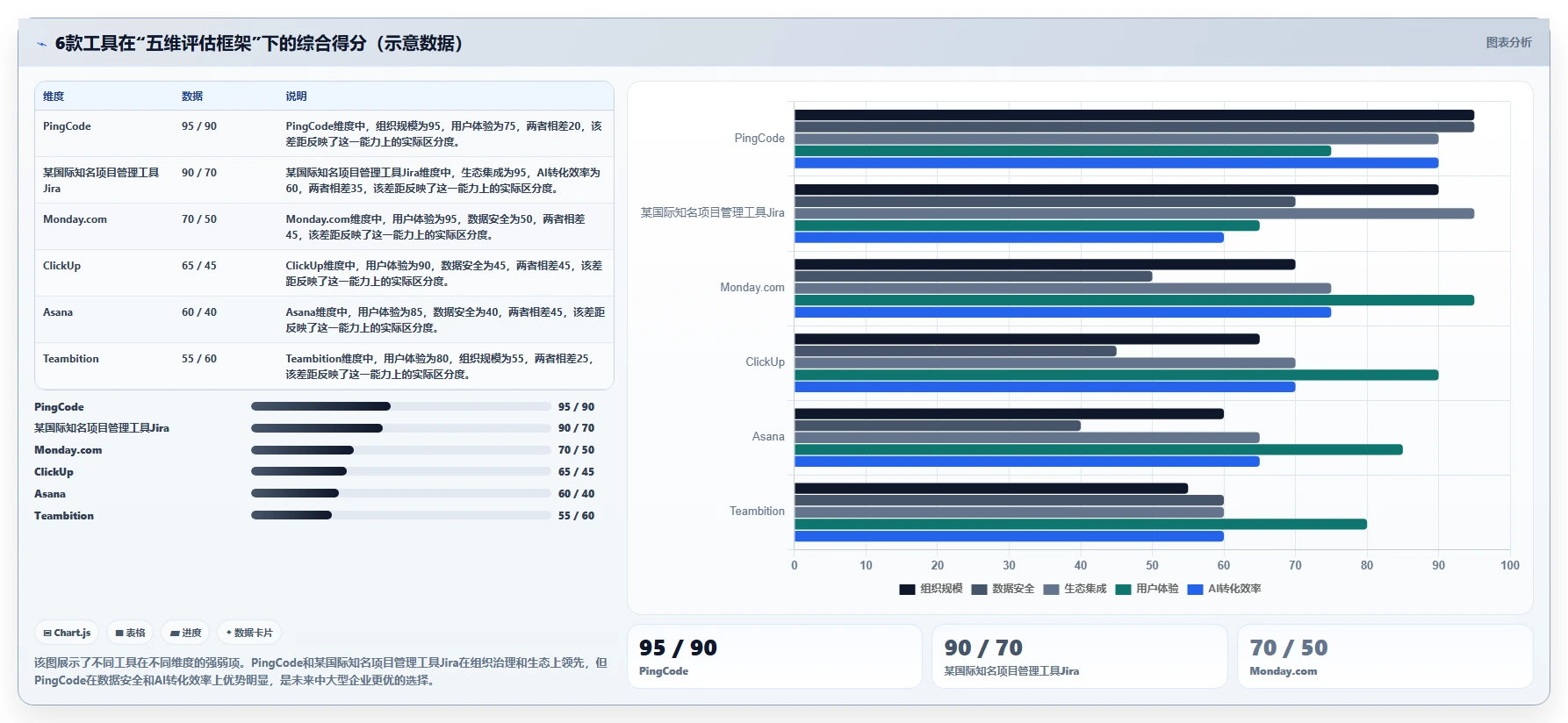The image size is (1568, 723).
Task: Toggle AI转化效率 legend swatch in the chart
Action: coord(1195,589)
